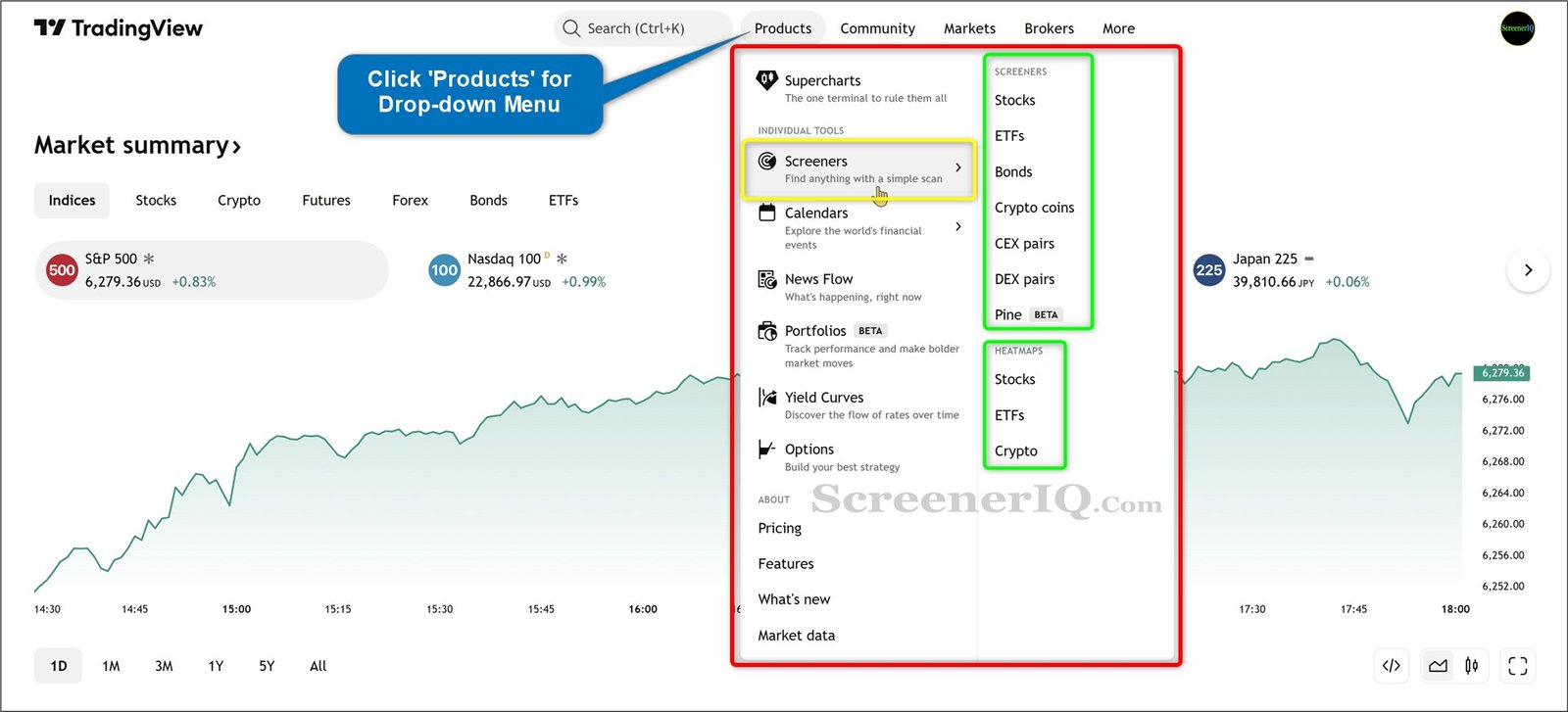Open DEX pairs screener
This screenshot has height=712, width=1568.
click(x=1024, y=279)
